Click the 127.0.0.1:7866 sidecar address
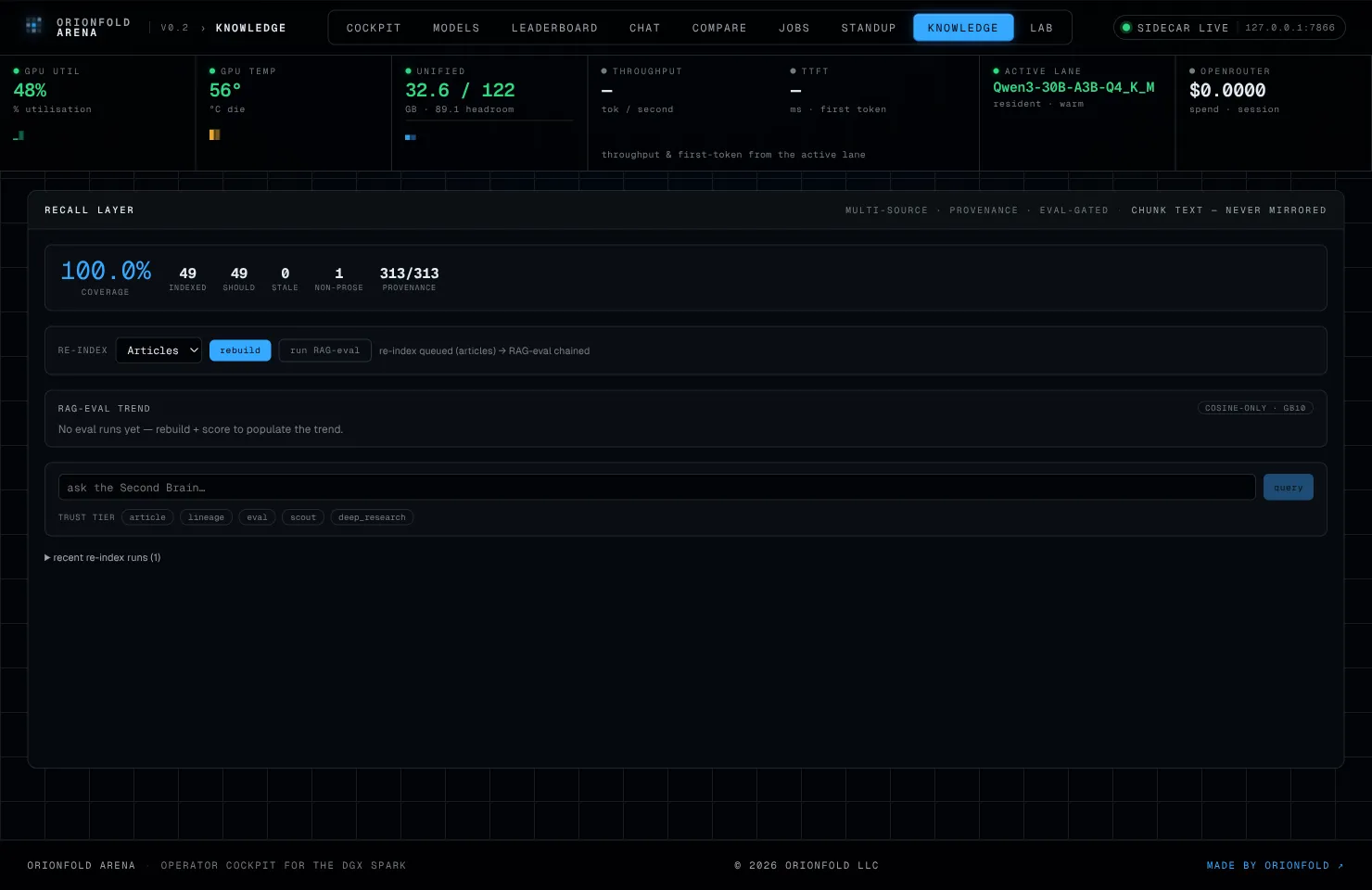 point(1289,28)
